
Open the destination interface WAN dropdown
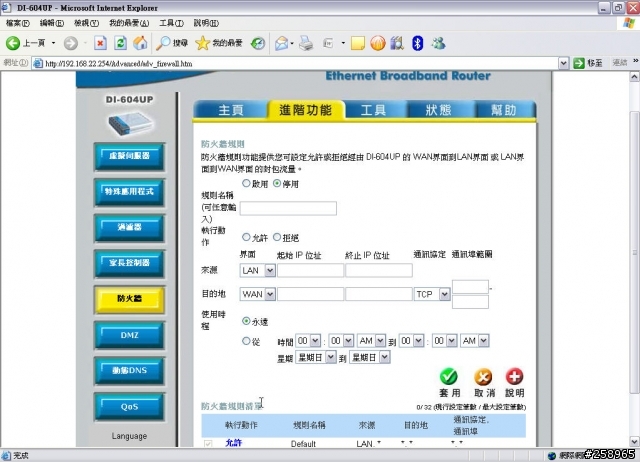click(x=258, y=294)
